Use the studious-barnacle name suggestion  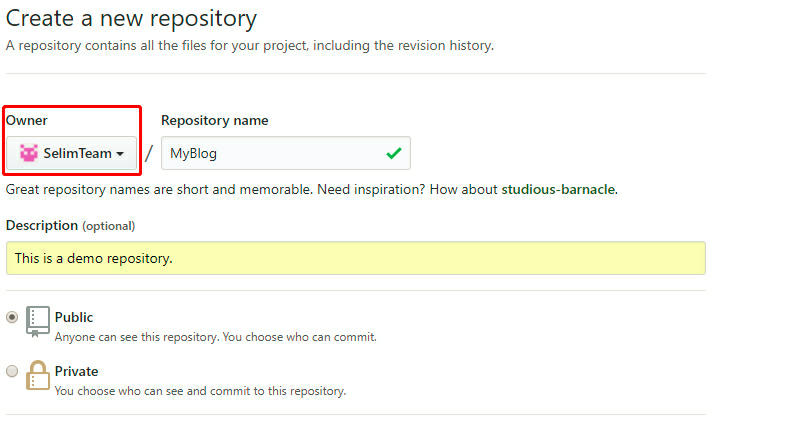point(558,189)
